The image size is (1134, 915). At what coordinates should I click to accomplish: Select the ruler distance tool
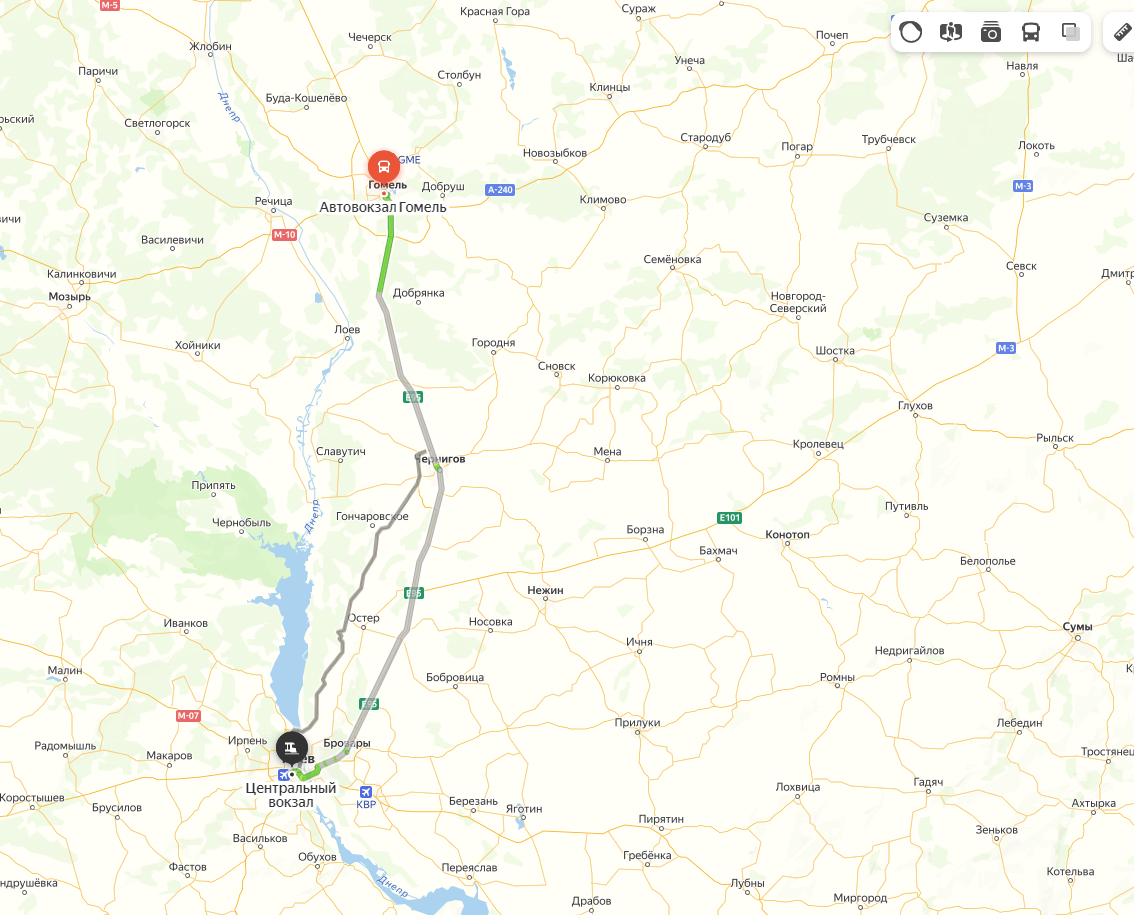(x=1122, y=32)
